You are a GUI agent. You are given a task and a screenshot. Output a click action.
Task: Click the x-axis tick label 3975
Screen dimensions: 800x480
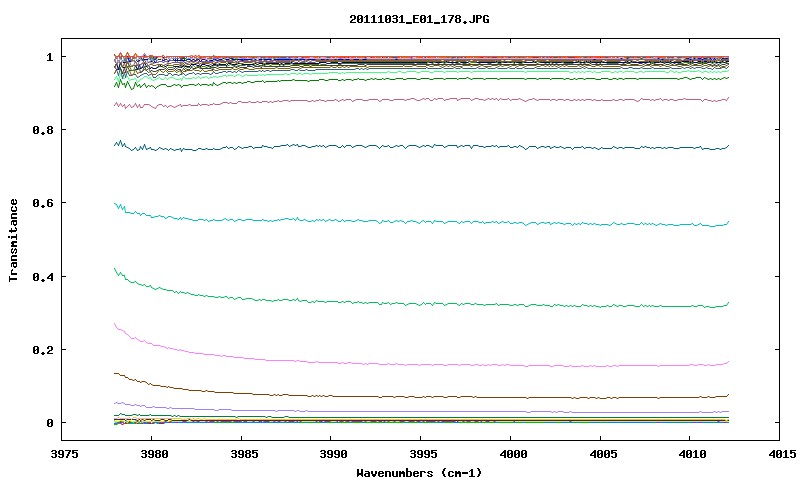64,454
